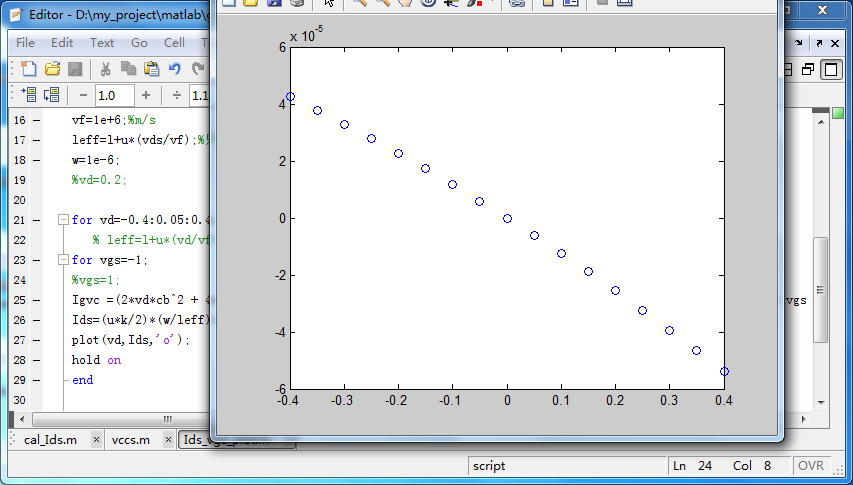Image resolution: width=853 pixels, height=485 pixels.
Task: Click the 1.1 multiply factor field
Action: pyautogui.click(x=200, y=96)
